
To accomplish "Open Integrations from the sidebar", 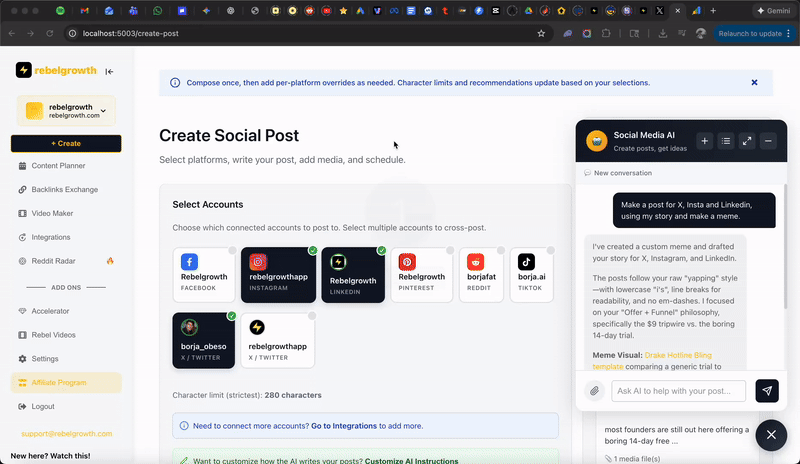I will click(x=51, y=237).
